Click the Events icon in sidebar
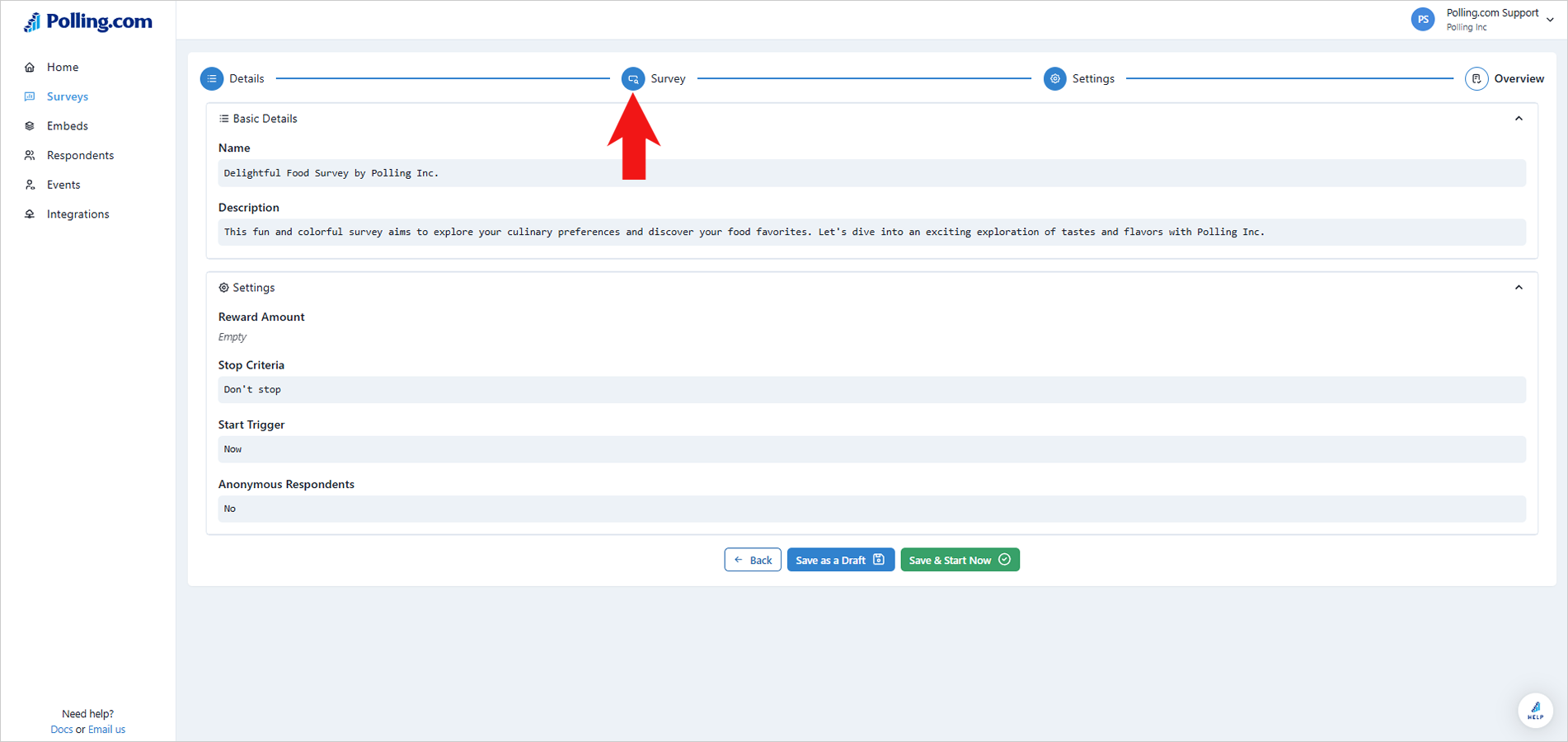The height and width of the screenshot is (742, 1568). 30,185
